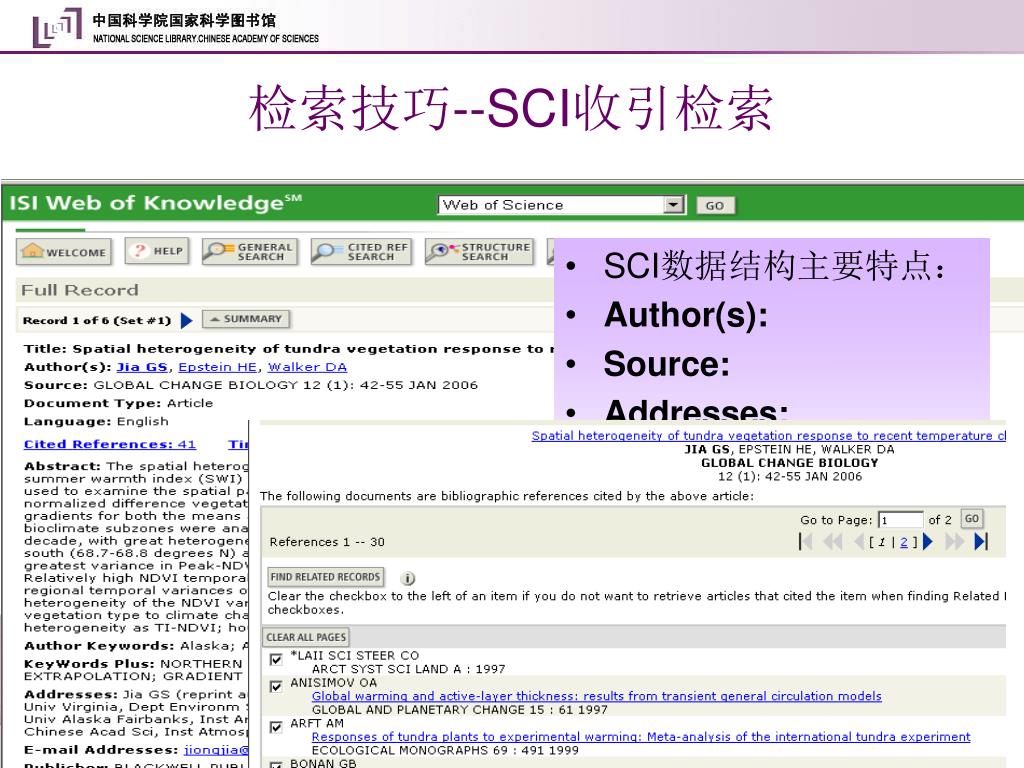
Task: Uncheck the ANISIMOV OA reference checkbox
Action: 276,686
